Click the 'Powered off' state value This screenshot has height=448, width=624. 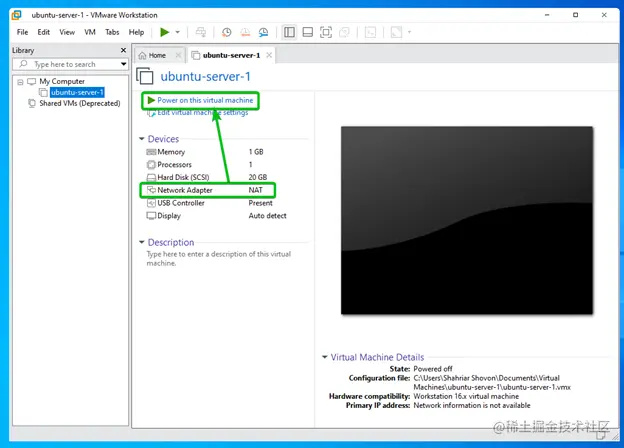click(x=433, y=369)
